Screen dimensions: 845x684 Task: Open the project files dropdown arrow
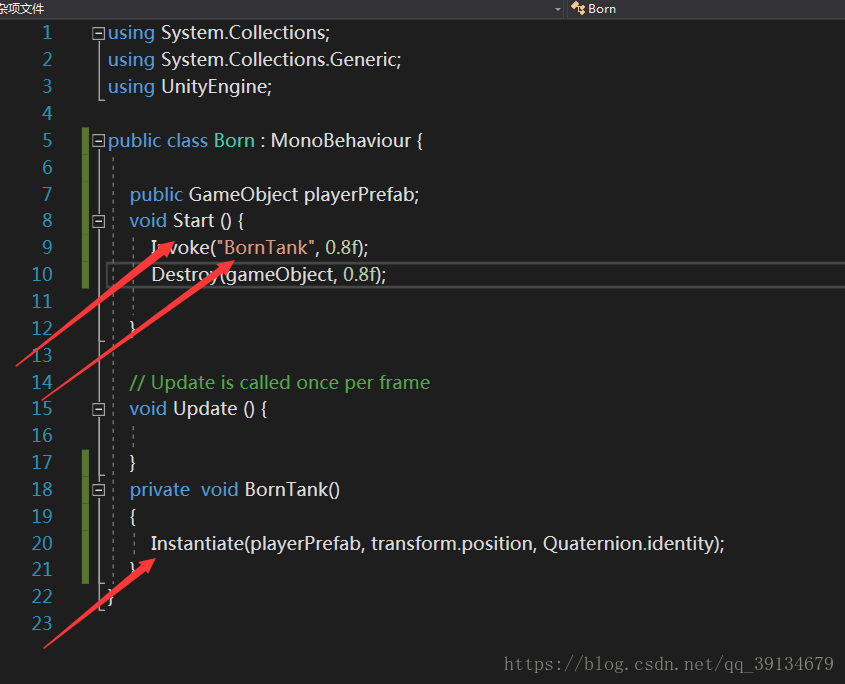[x=558, y=9]
